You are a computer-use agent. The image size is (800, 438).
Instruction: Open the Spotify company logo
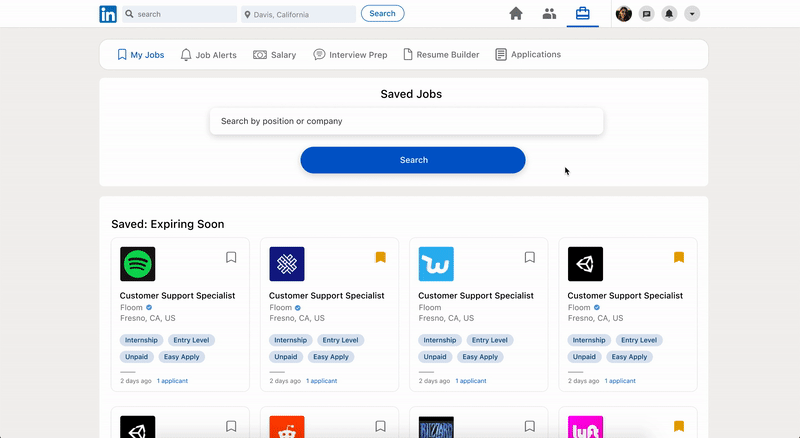(x=138, y=264)
